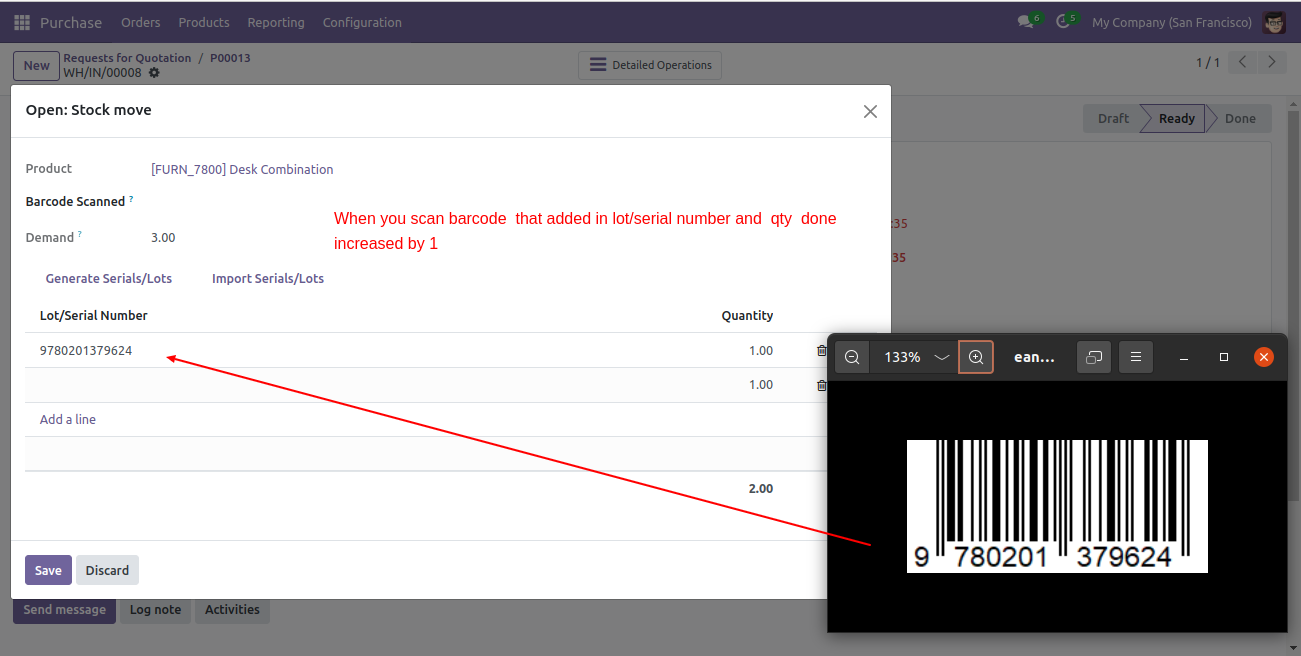Save the stock move
Screen dimensions: 1301x656
[x=48, y=570]
